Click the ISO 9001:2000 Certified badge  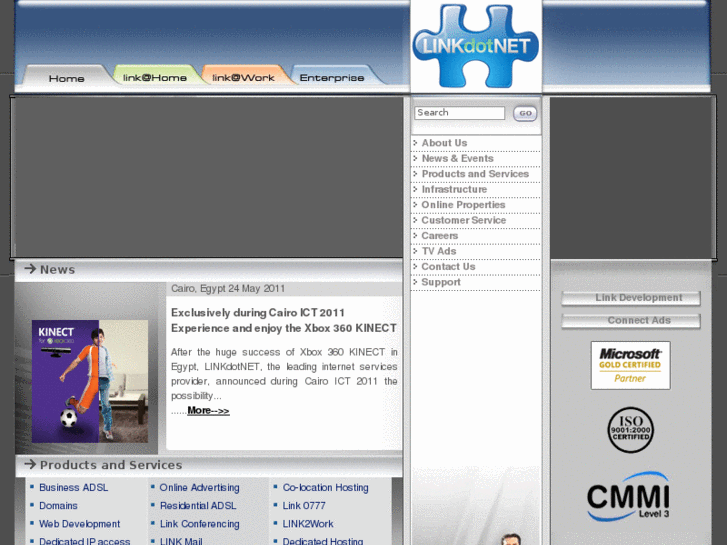[x=631, y=430]
